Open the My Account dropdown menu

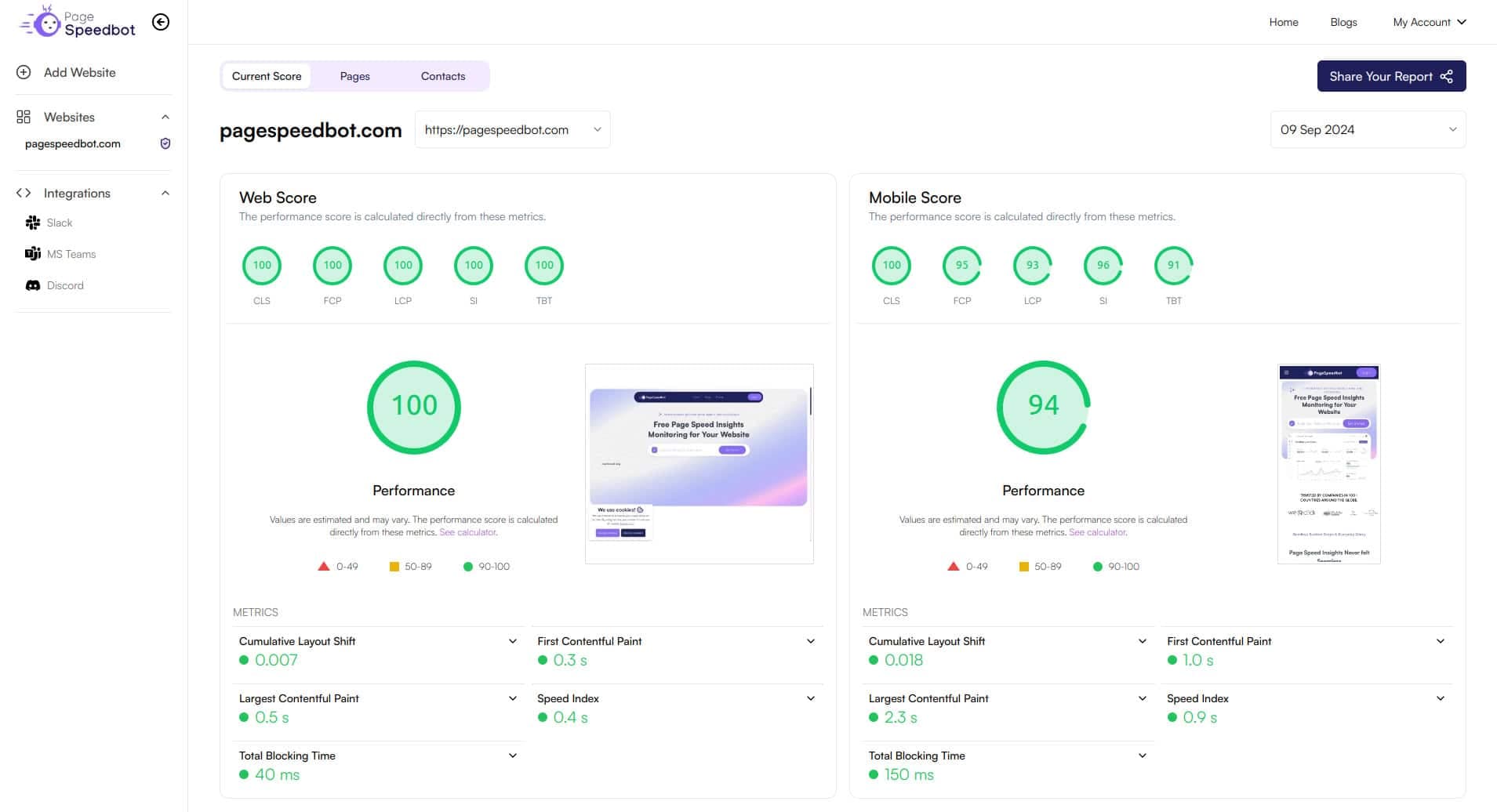click(x=1429, y=22)
